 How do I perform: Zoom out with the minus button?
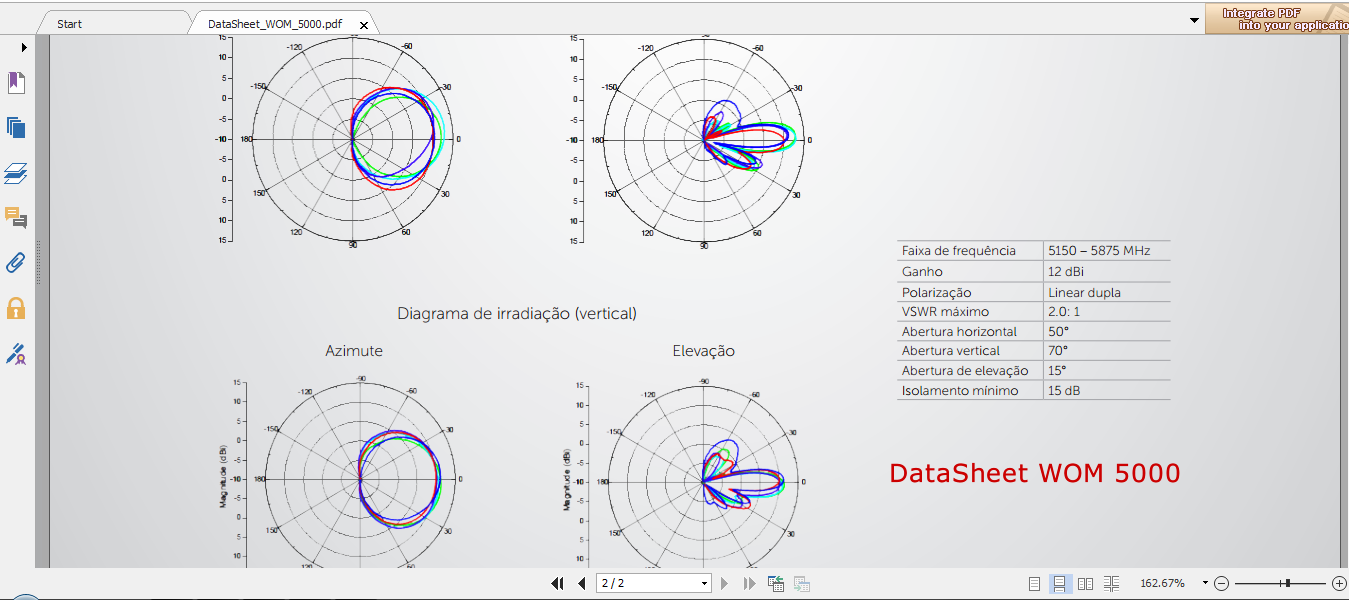[1222, 583]
